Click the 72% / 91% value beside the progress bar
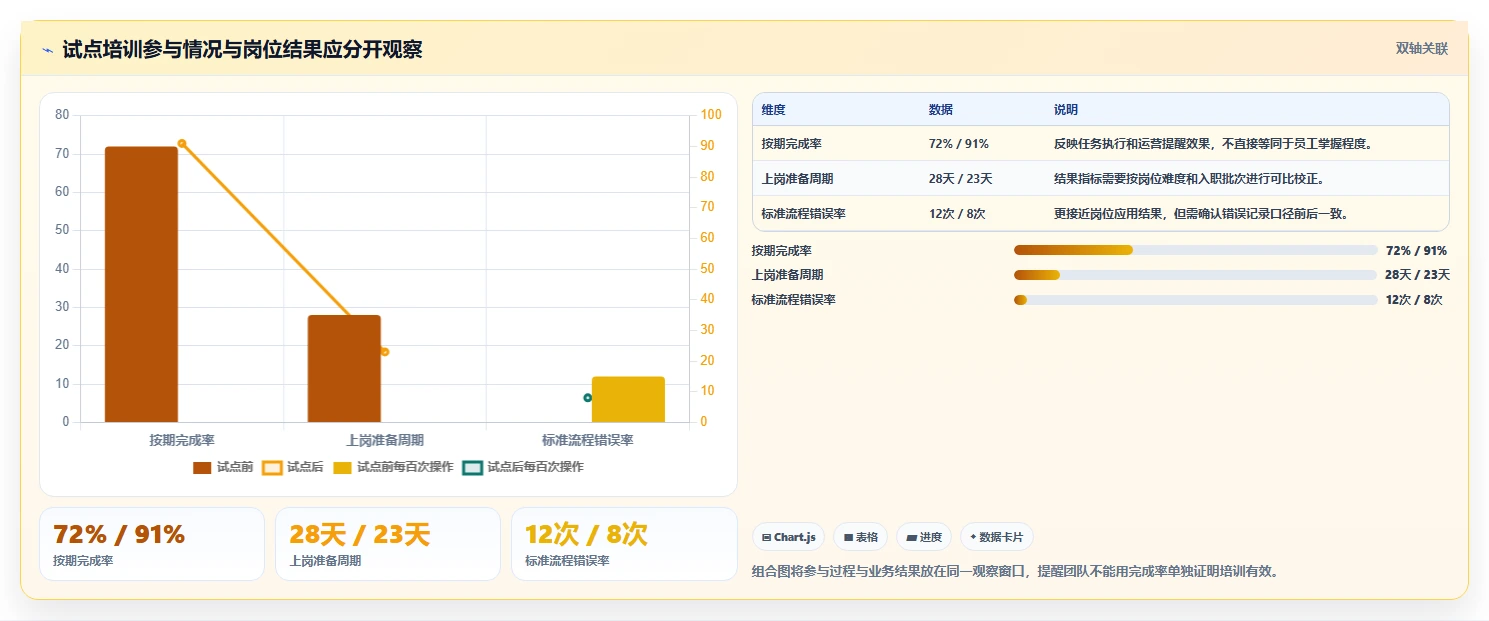 [x=1416, y=251]
